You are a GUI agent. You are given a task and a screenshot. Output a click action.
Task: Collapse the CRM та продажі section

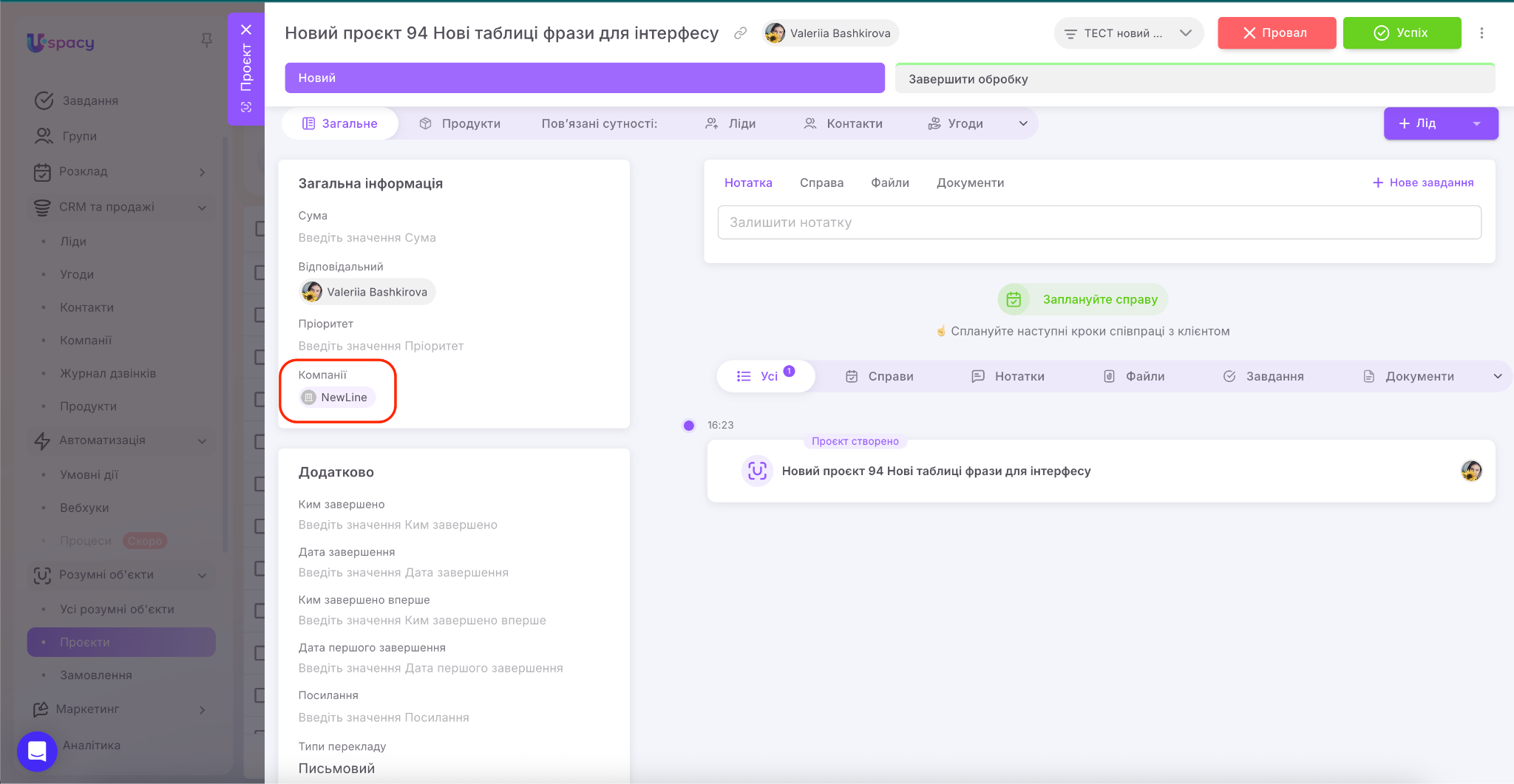tap(202, 208)
